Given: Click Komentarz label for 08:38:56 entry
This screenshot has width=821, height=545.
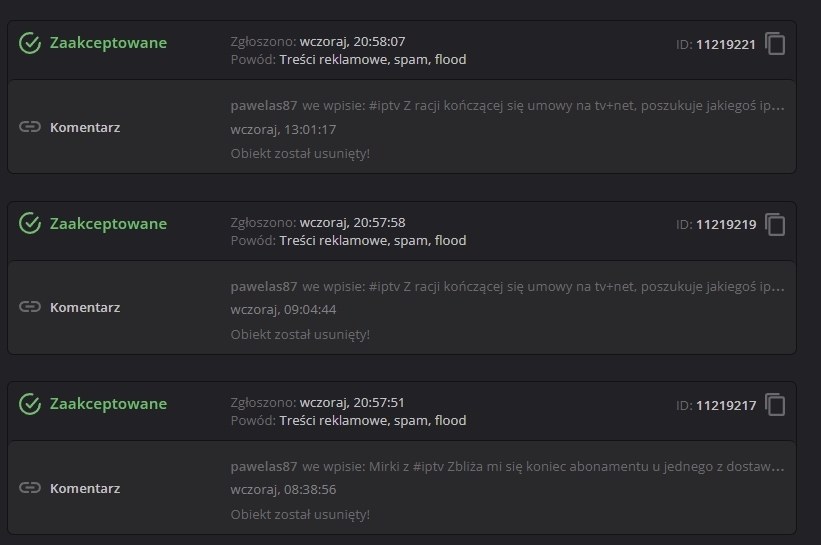Looking at the screenshot, I should (x=85, y=488).
